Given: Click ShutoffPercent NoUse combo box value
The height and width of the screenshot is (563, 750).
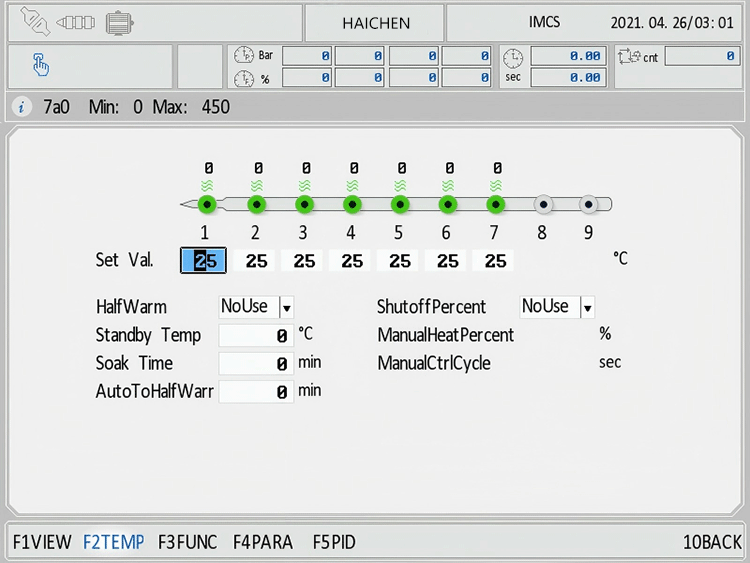Looking at the screenshot, I should (x=550, y=307).
